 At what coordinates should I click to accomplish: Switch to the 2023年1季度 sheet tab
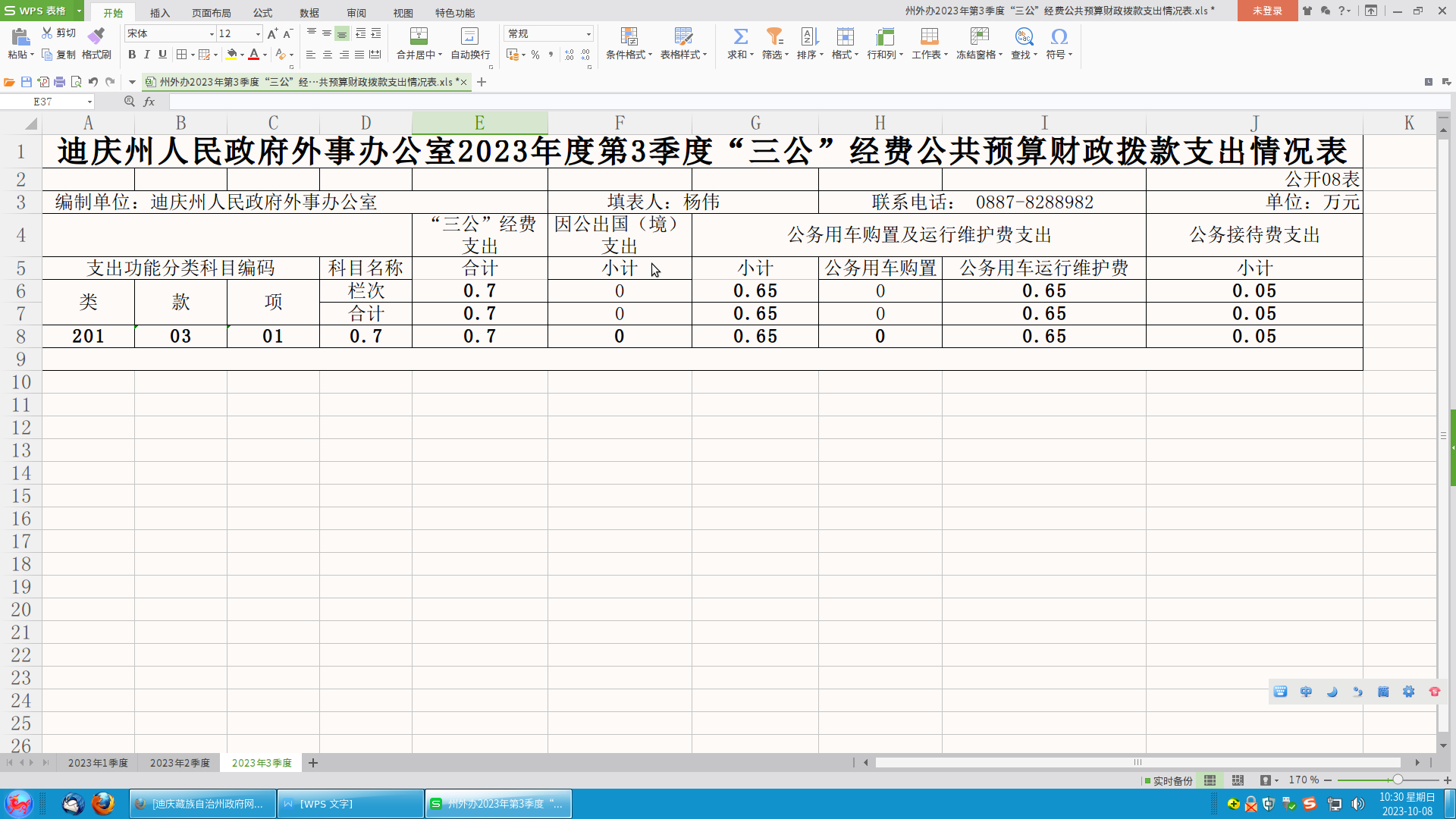[x=98, y=763]
